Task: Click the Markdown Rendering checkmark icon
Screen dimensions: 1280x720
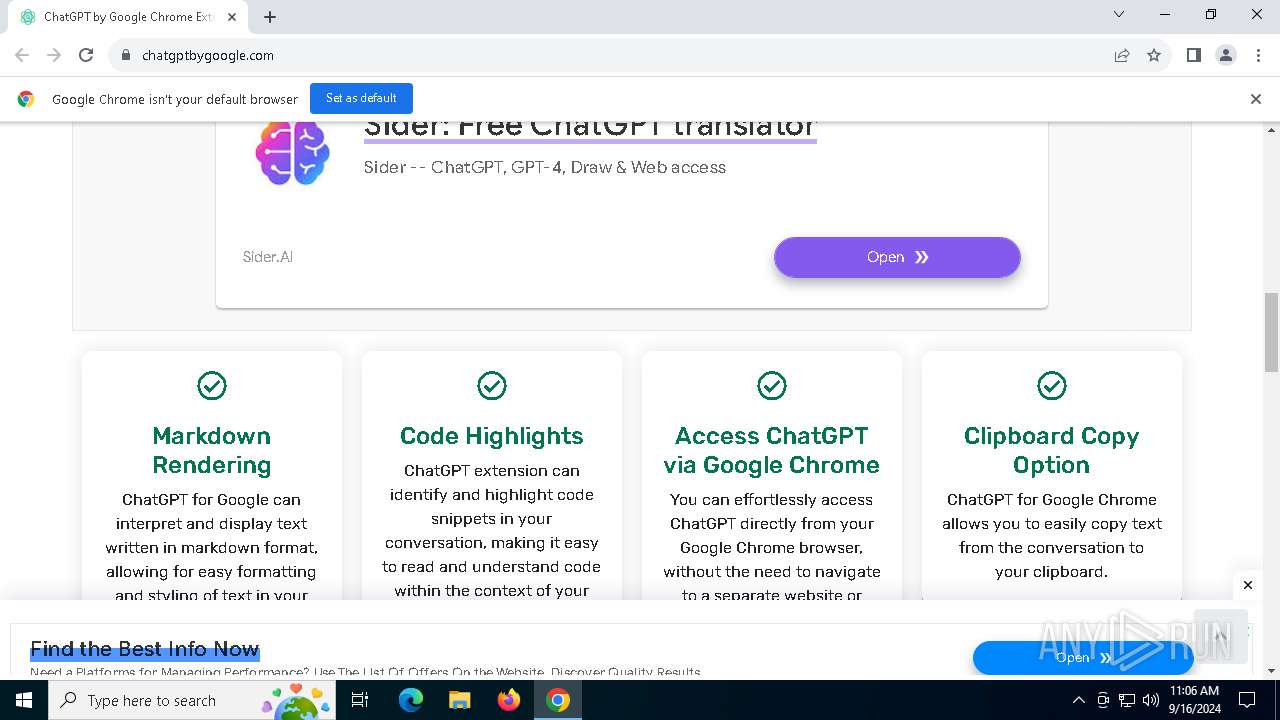Action: pyautogui.click(x=212, y=385)
